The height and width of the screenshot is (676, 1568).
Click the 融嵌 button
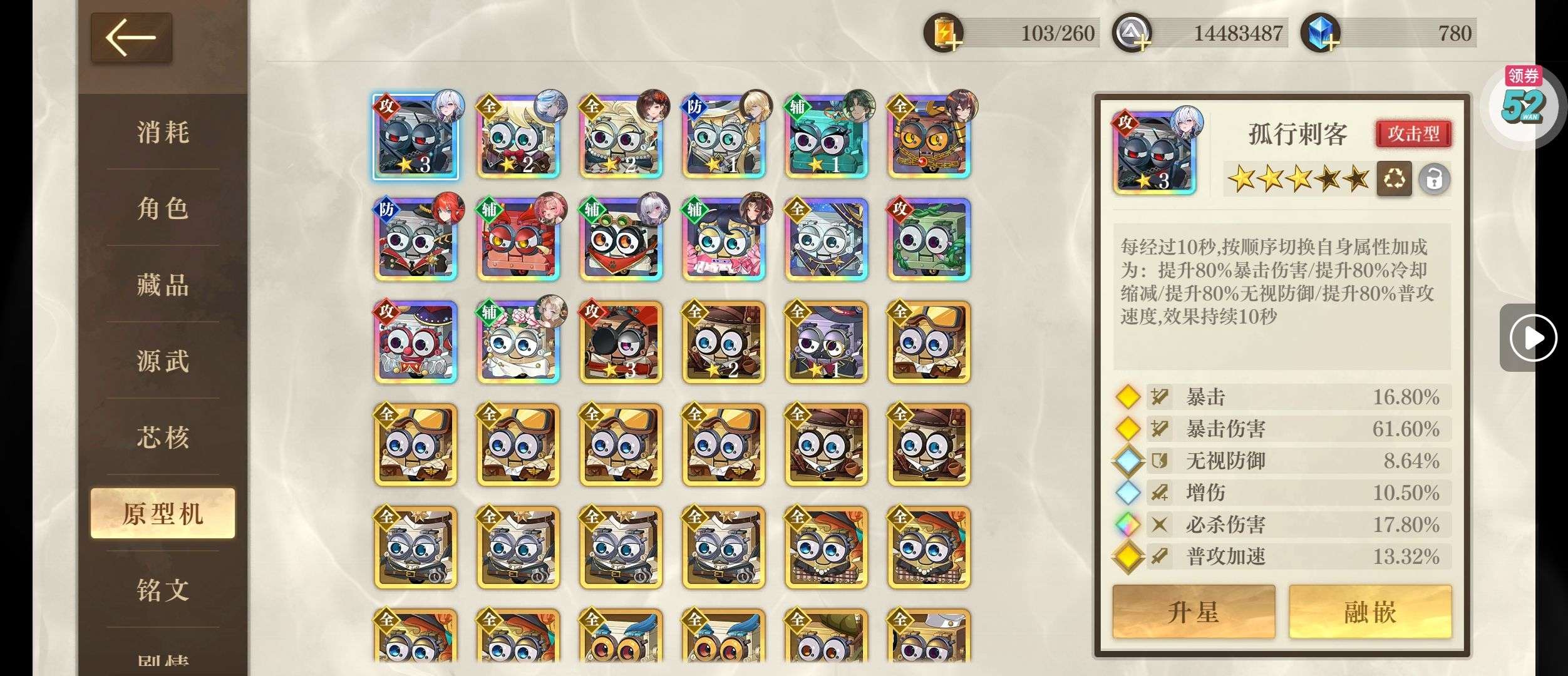[1370, 612]
